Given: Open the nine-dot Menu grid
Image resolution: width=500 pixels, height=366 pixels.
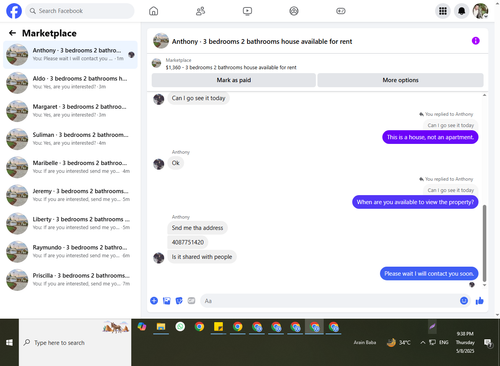Looking at the screenshot, I should 443,11.
